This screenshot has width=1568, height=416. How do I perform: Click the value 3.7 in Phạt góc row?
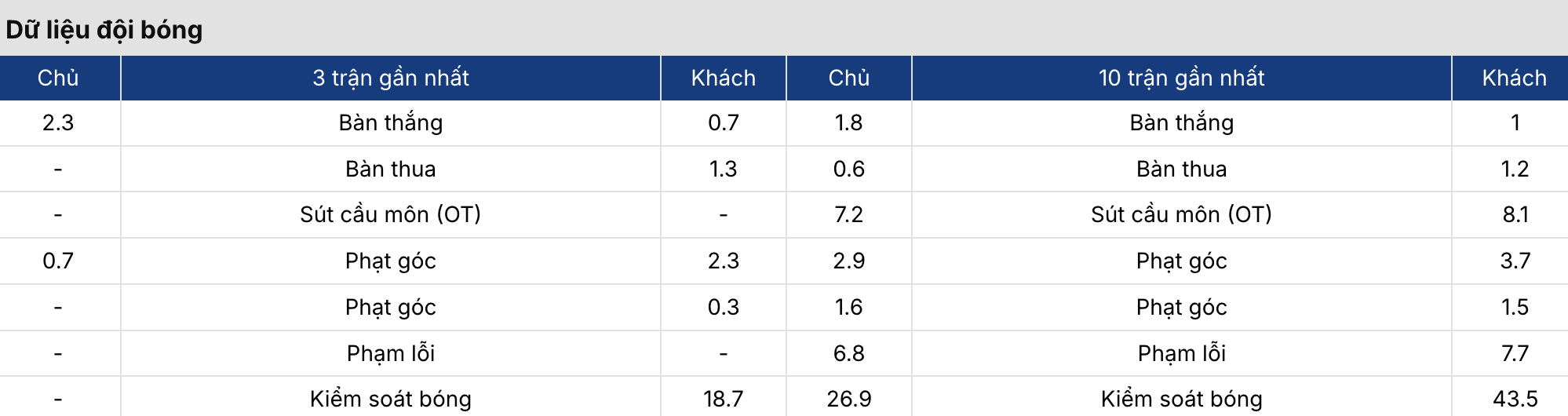click(x=1515, y=261)
